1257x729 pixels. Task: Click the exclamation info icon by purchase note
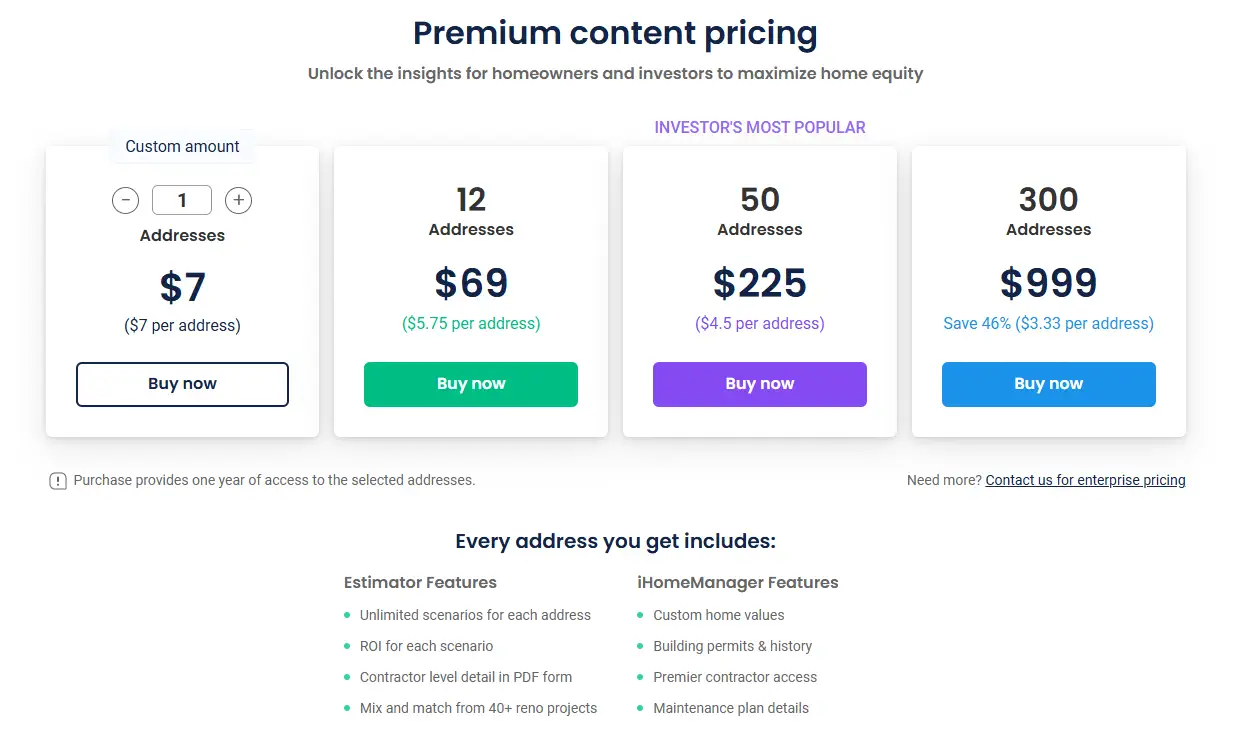tap(58, 481)
